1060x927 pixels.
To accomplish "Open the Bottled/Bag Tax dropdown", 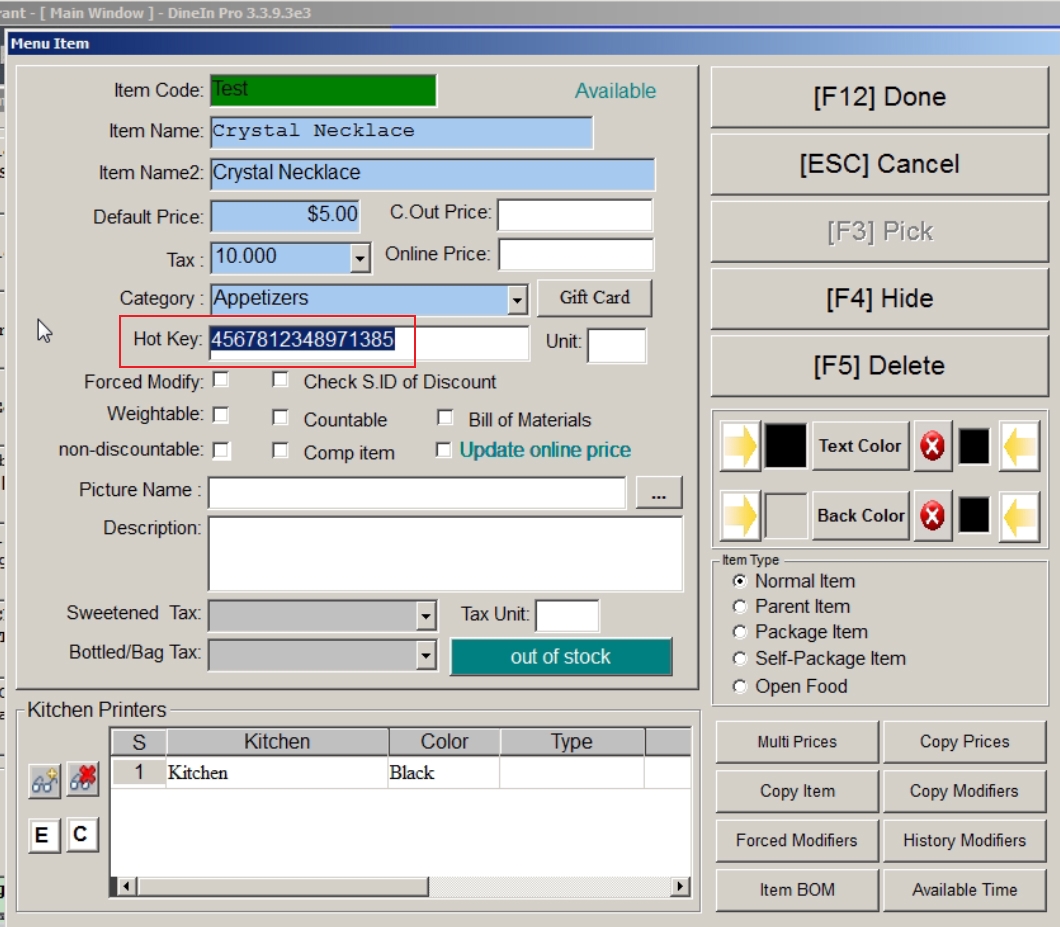I will (x=425, y=655).
